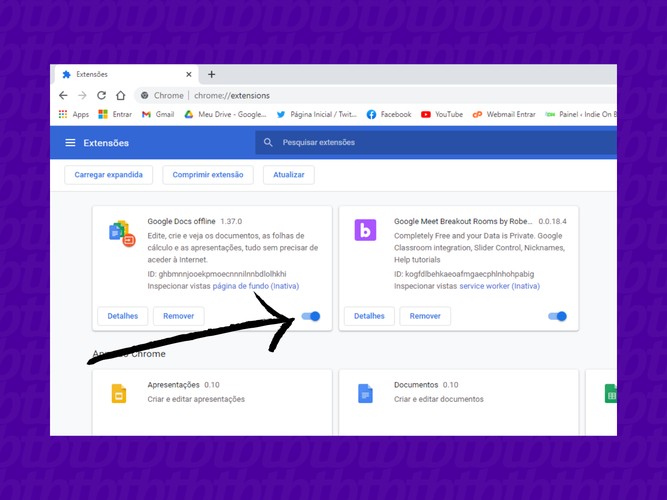Click the browser forward arrow

82,95
